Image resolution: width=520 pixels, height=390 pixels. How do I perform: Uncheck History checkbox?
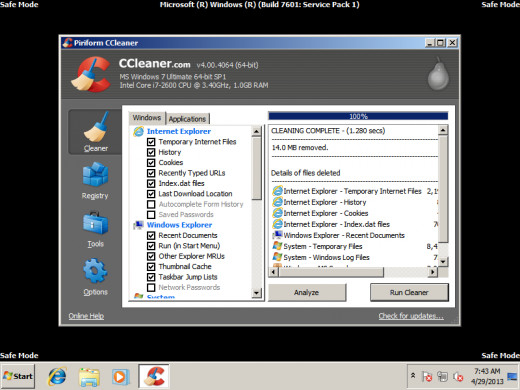click(151, 152)
